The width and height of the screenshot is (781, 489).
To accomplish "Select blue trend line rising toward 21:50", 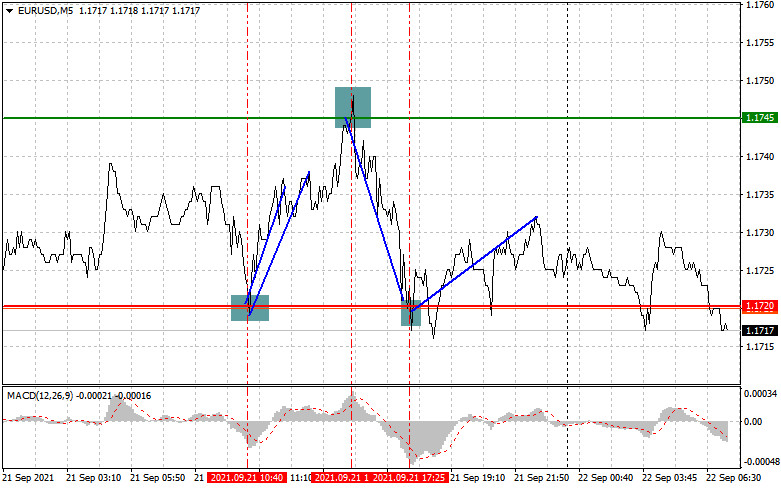I will point(475,262).
